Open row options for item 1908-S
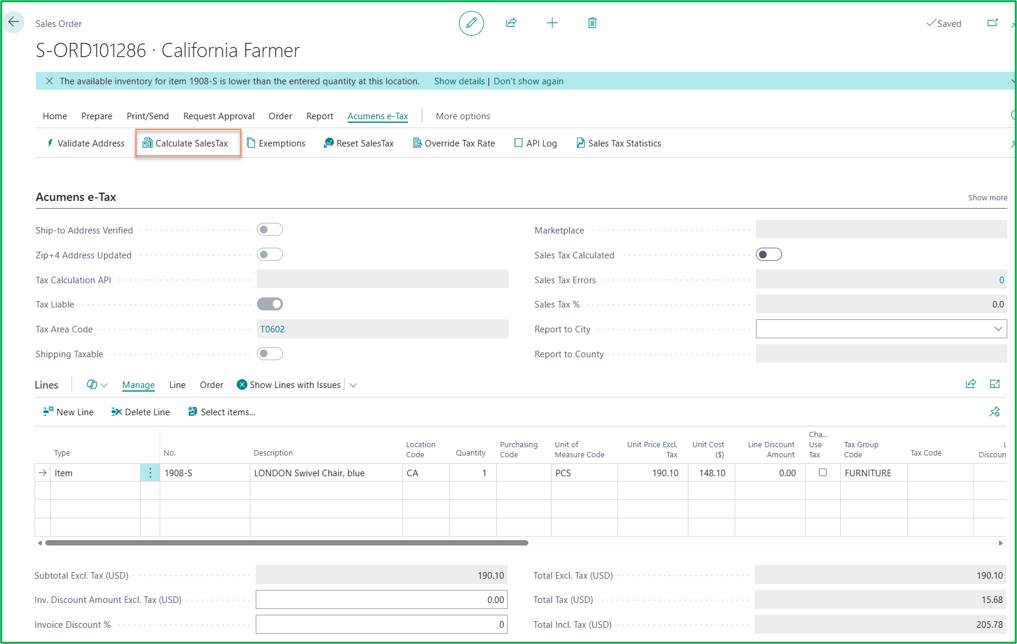The height and width of the screenshot is (644, 1017). (x=150, y=473)
